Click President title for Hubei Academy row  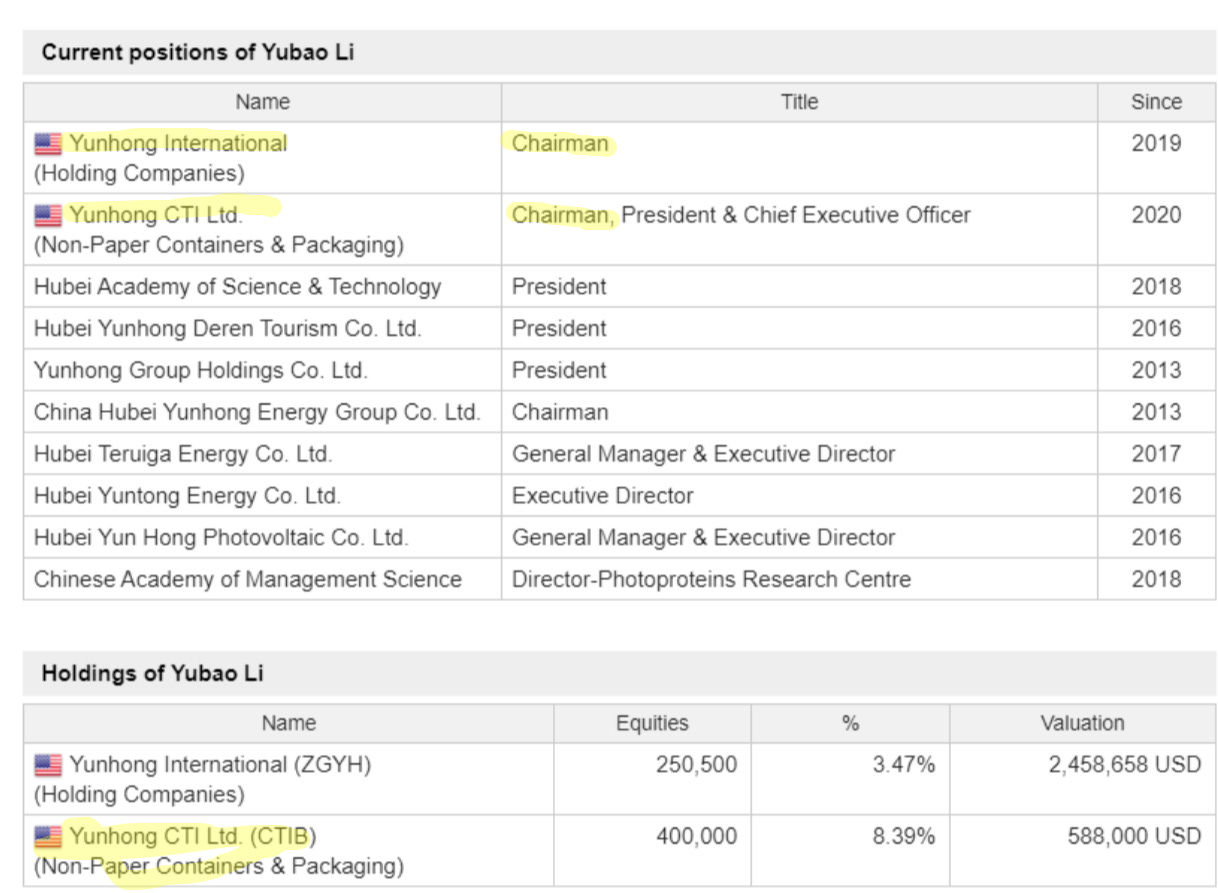point(559,287)
